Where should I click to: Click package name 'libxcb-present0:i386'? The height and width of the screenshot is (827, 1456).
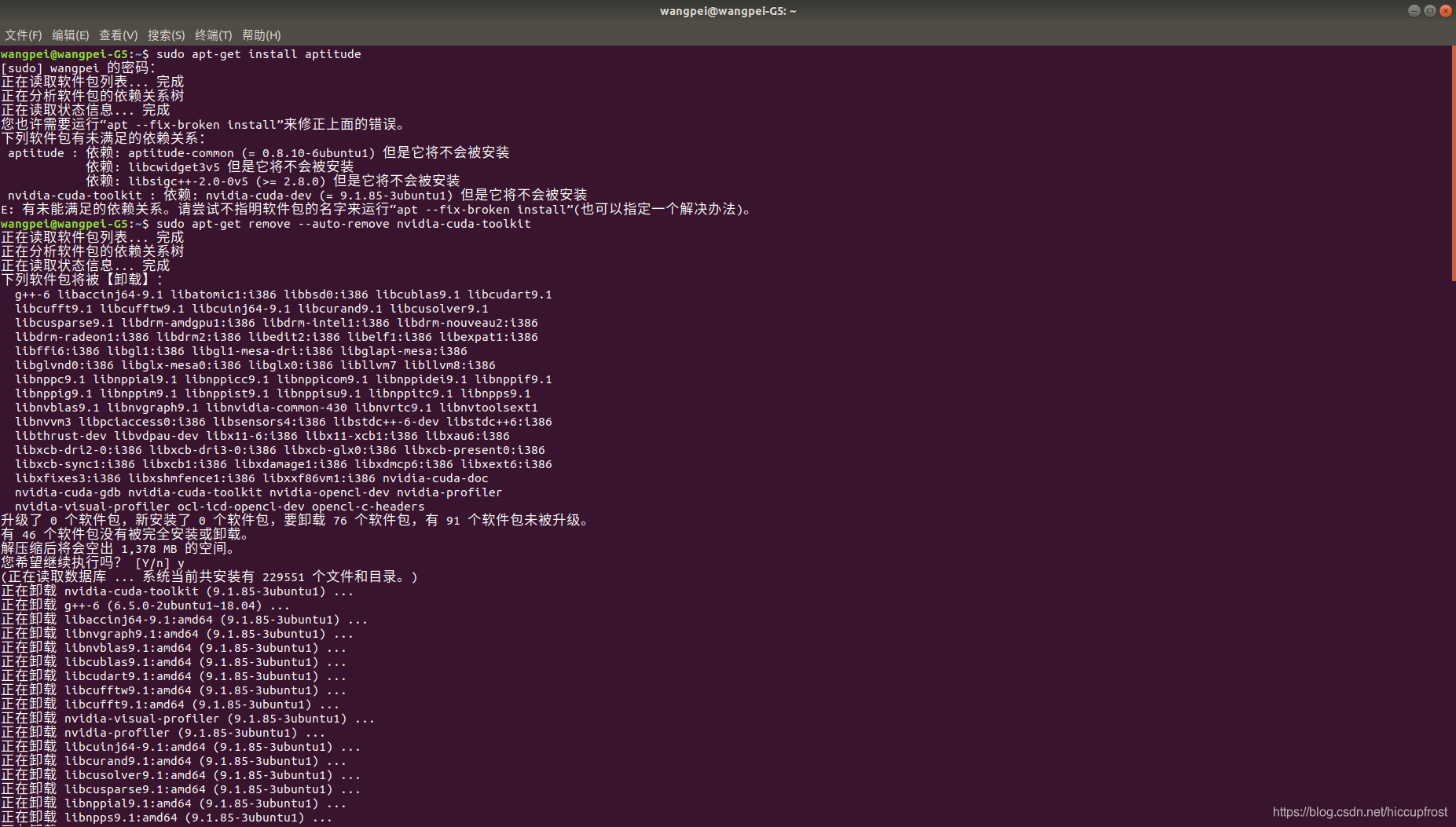[x=474, y=450]
